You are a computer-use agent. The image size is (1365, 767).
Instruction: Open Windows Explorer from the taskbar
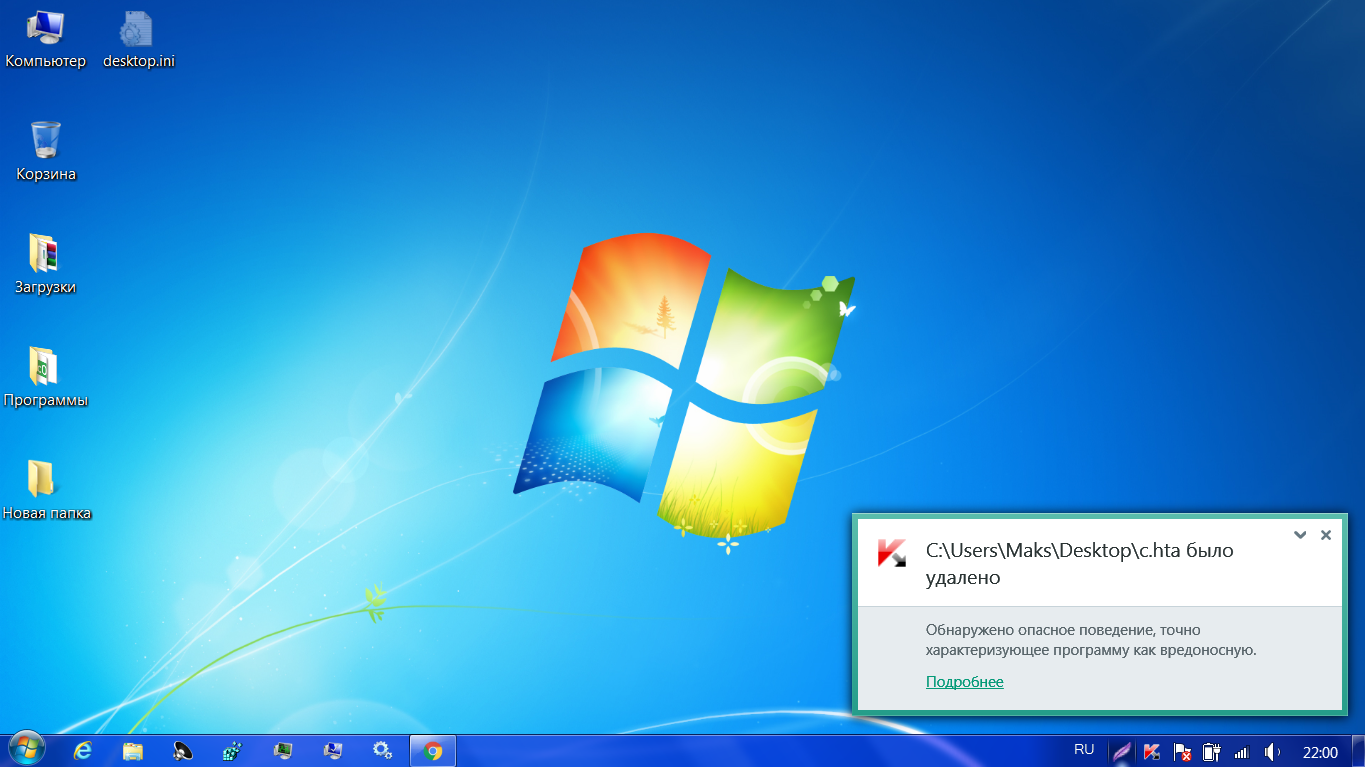133,751
